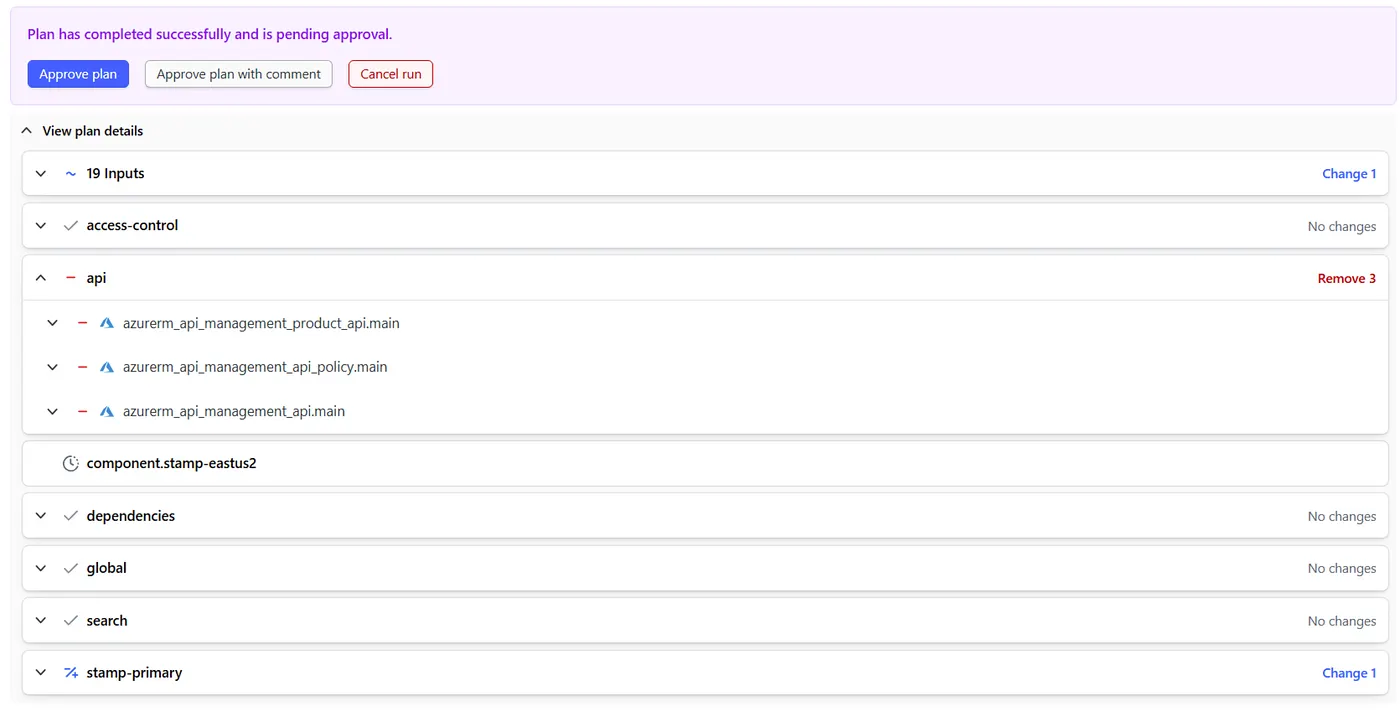This screenshot has width=1400, height=710.
Task: Expand the dependencies component row
Action: [41, 516]
